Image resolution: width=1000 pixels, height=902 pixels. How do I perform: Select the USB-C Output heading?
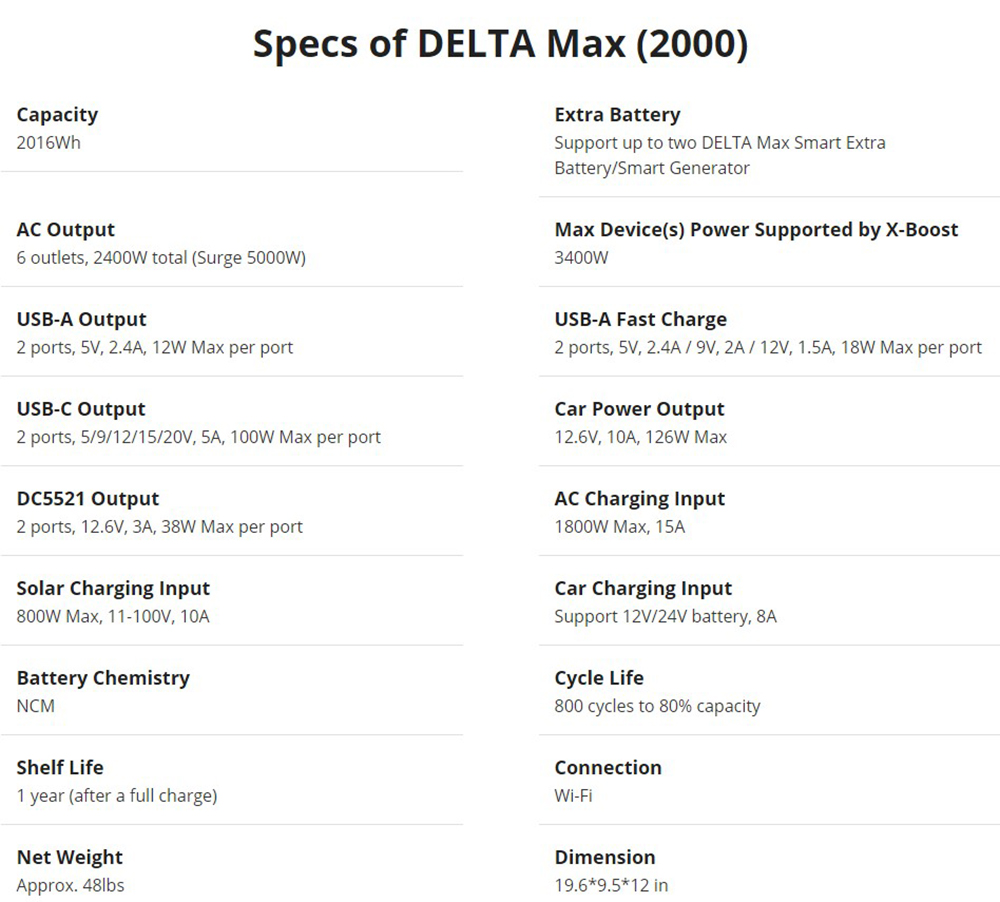pos(81,409)
